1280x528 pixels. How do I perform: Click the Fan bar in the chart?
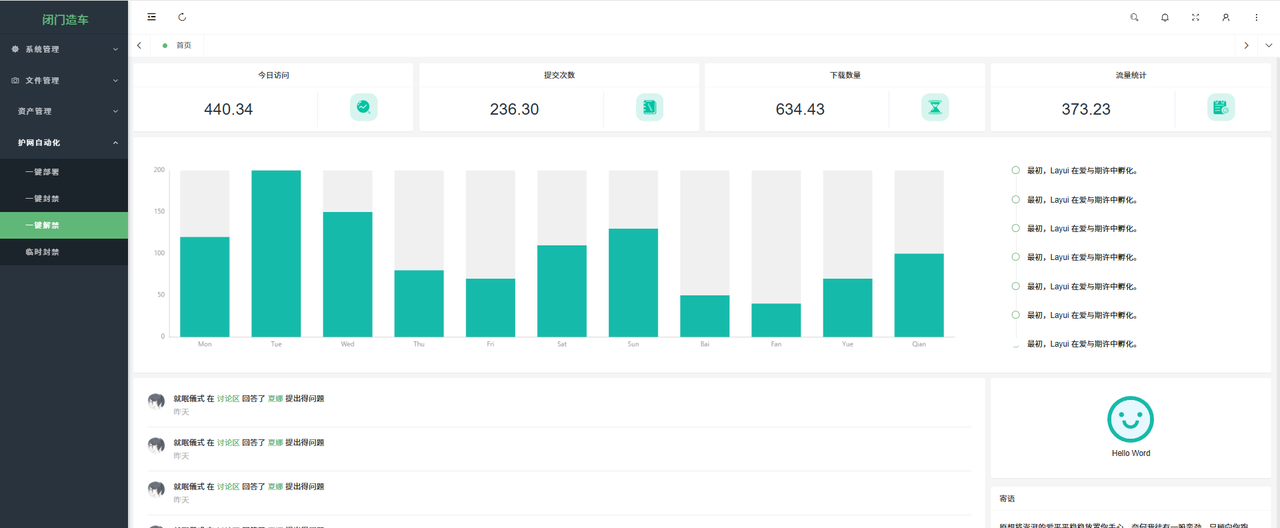[776, 320]
